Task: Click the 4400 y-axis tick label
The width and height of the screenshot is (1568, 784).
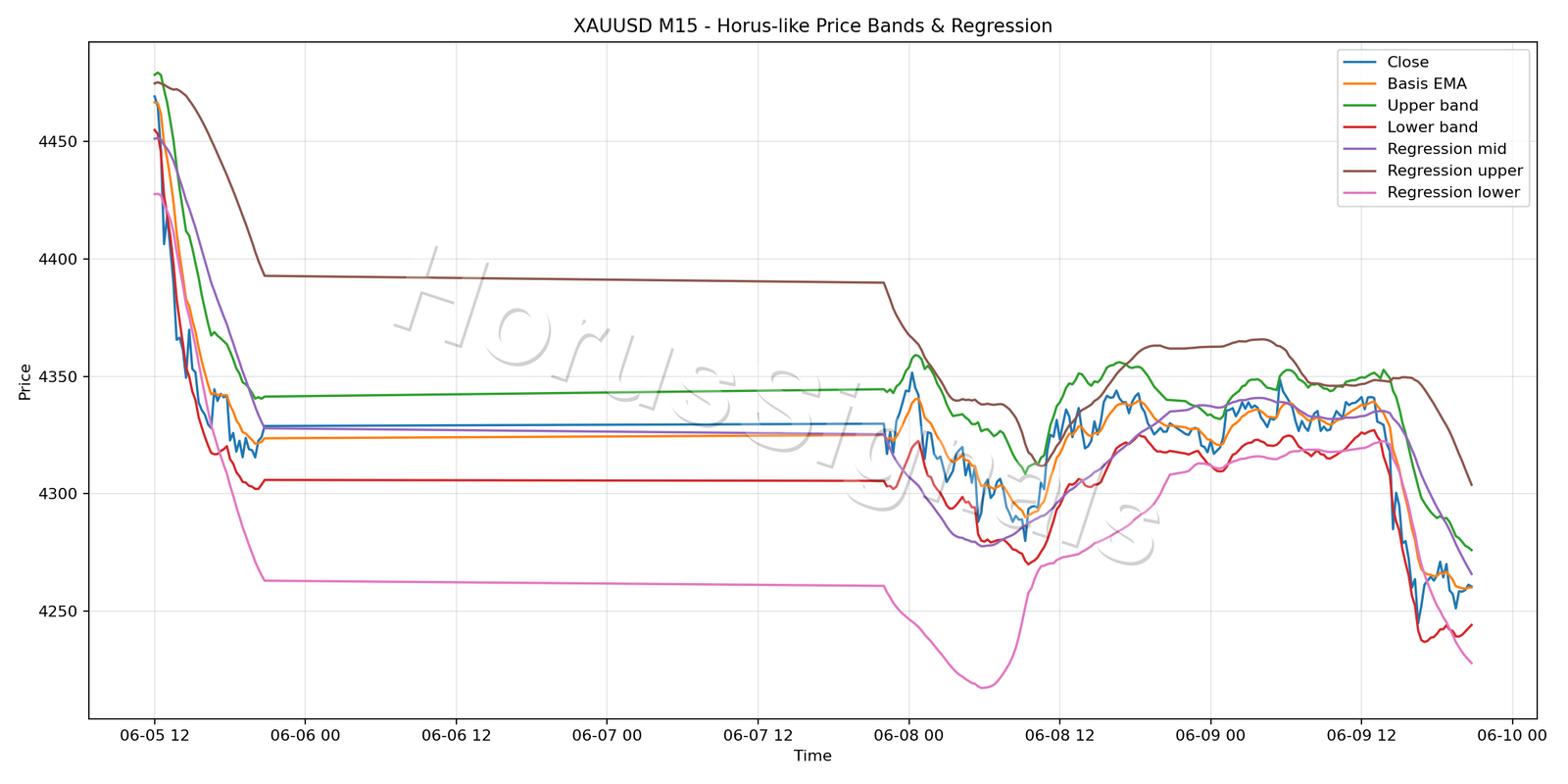Action: click(59, 260)
